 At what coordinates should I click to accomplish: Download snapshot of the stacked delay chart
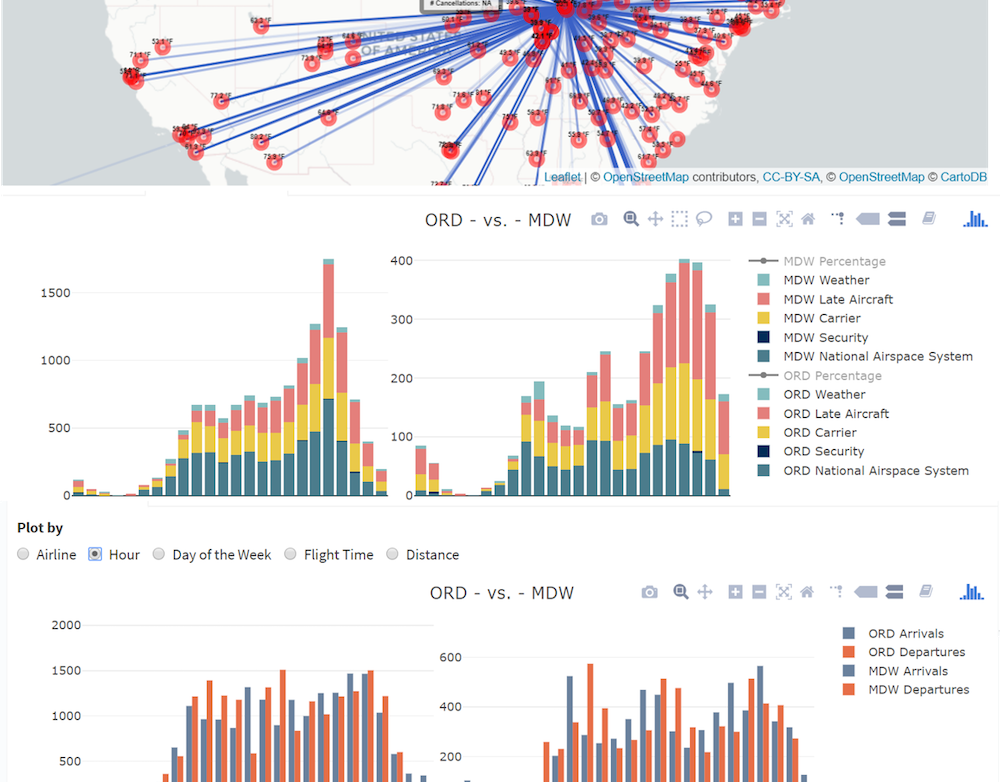click(x=599, y=219)
